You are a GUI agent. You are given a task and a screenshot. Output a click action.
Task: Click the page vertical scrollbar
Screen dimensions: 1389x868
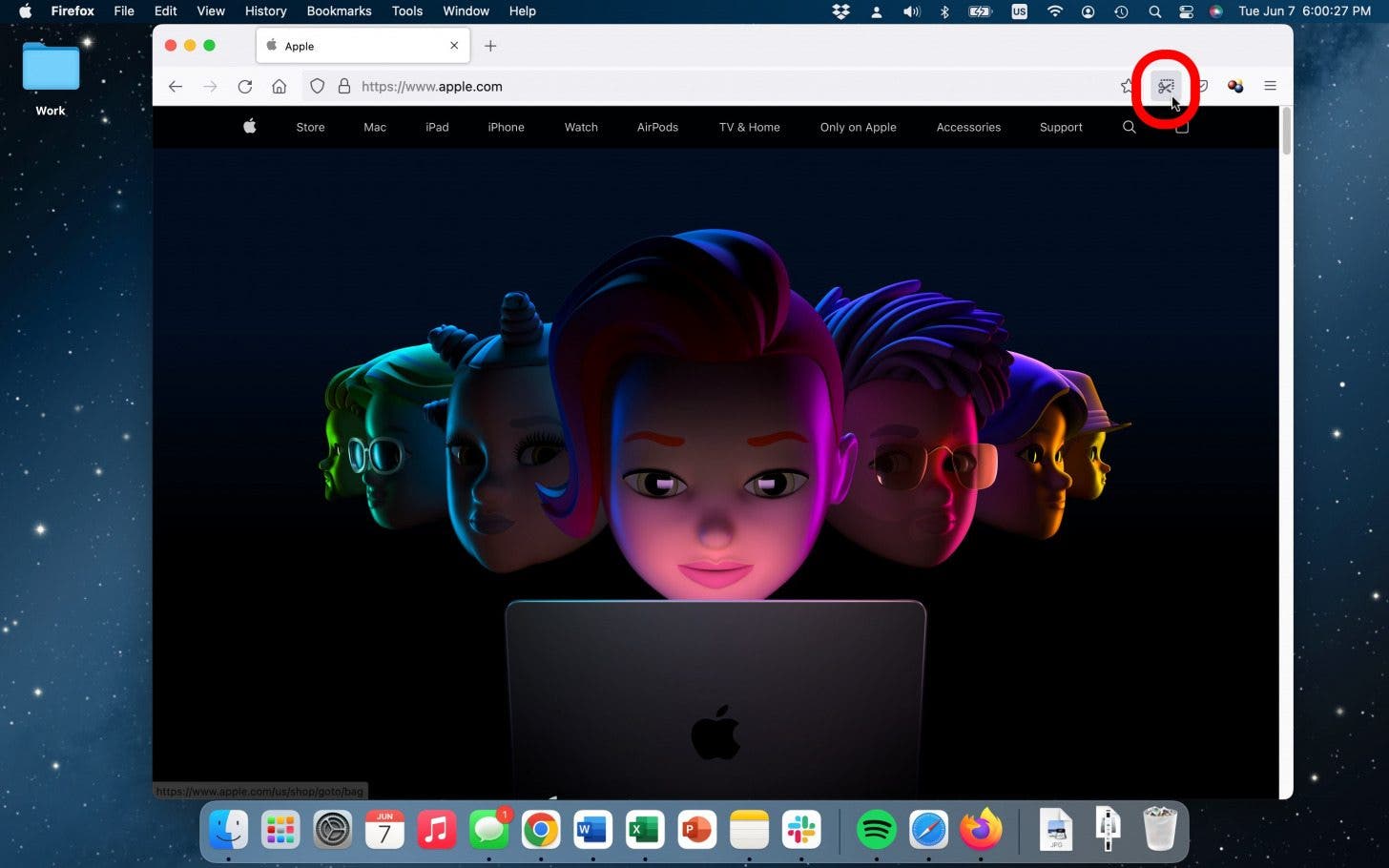1286,134
